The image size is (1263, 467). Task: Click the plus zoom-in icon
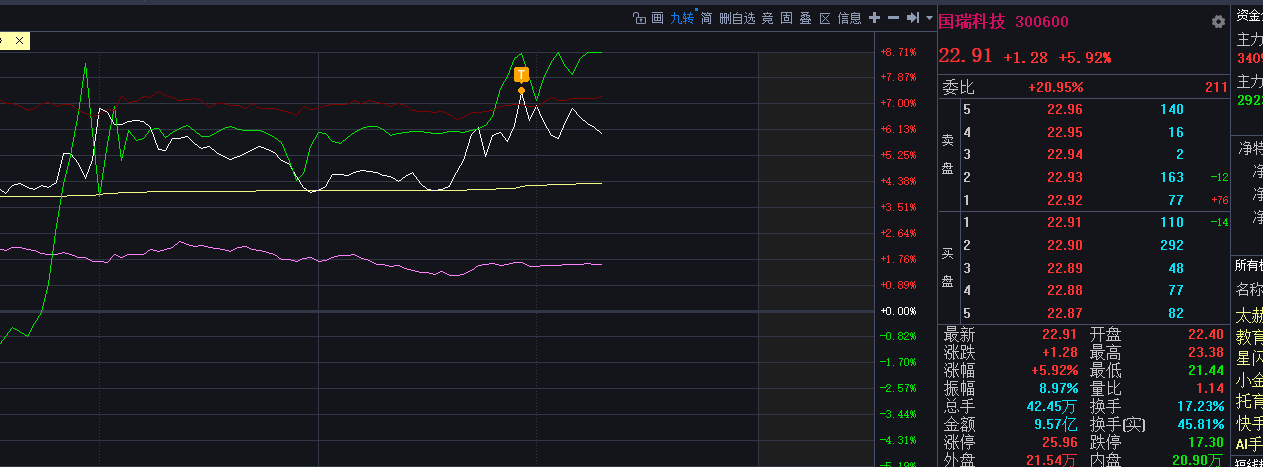point(874,18)
